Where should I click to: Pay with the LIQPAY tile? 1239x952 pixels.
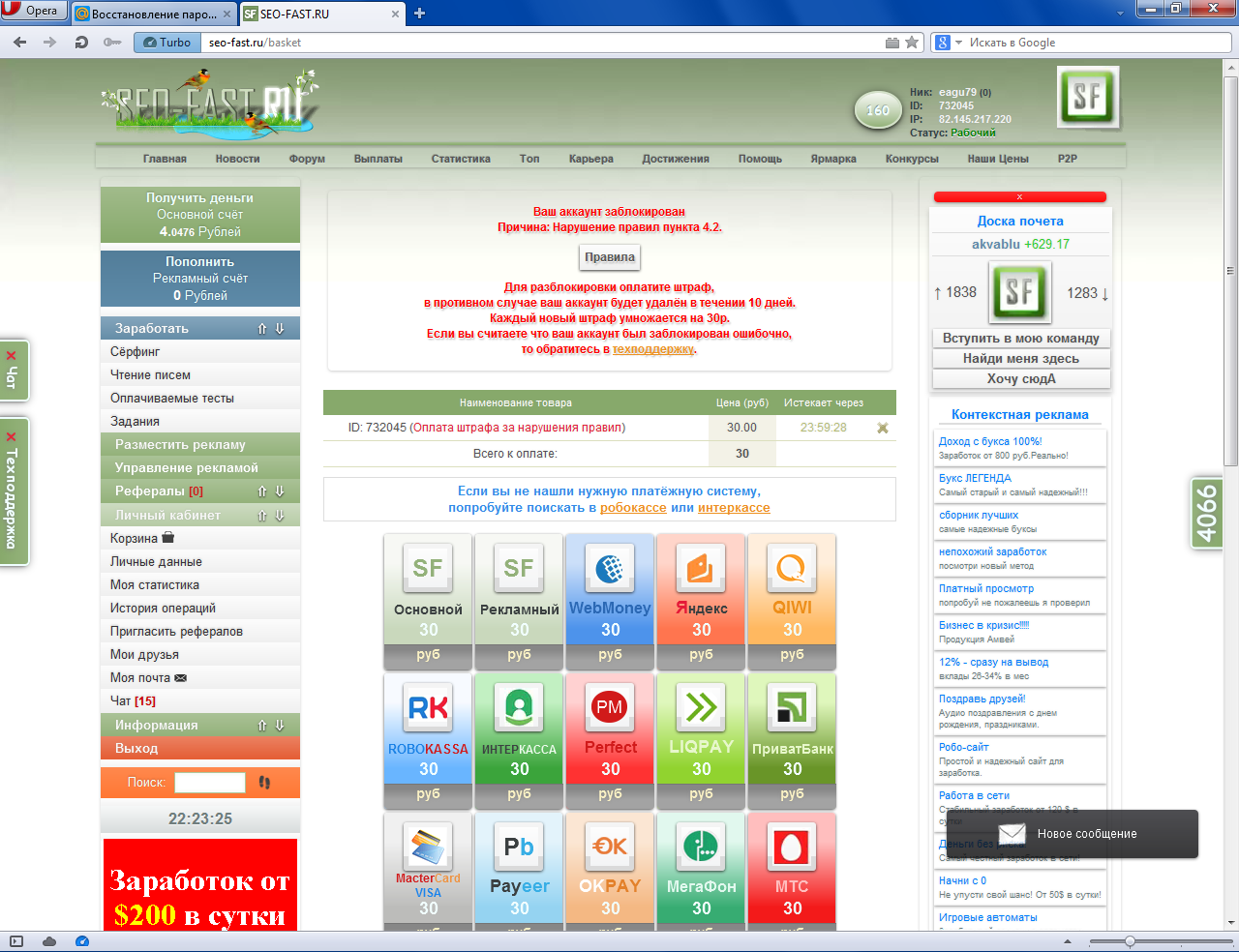click(701, 741)
